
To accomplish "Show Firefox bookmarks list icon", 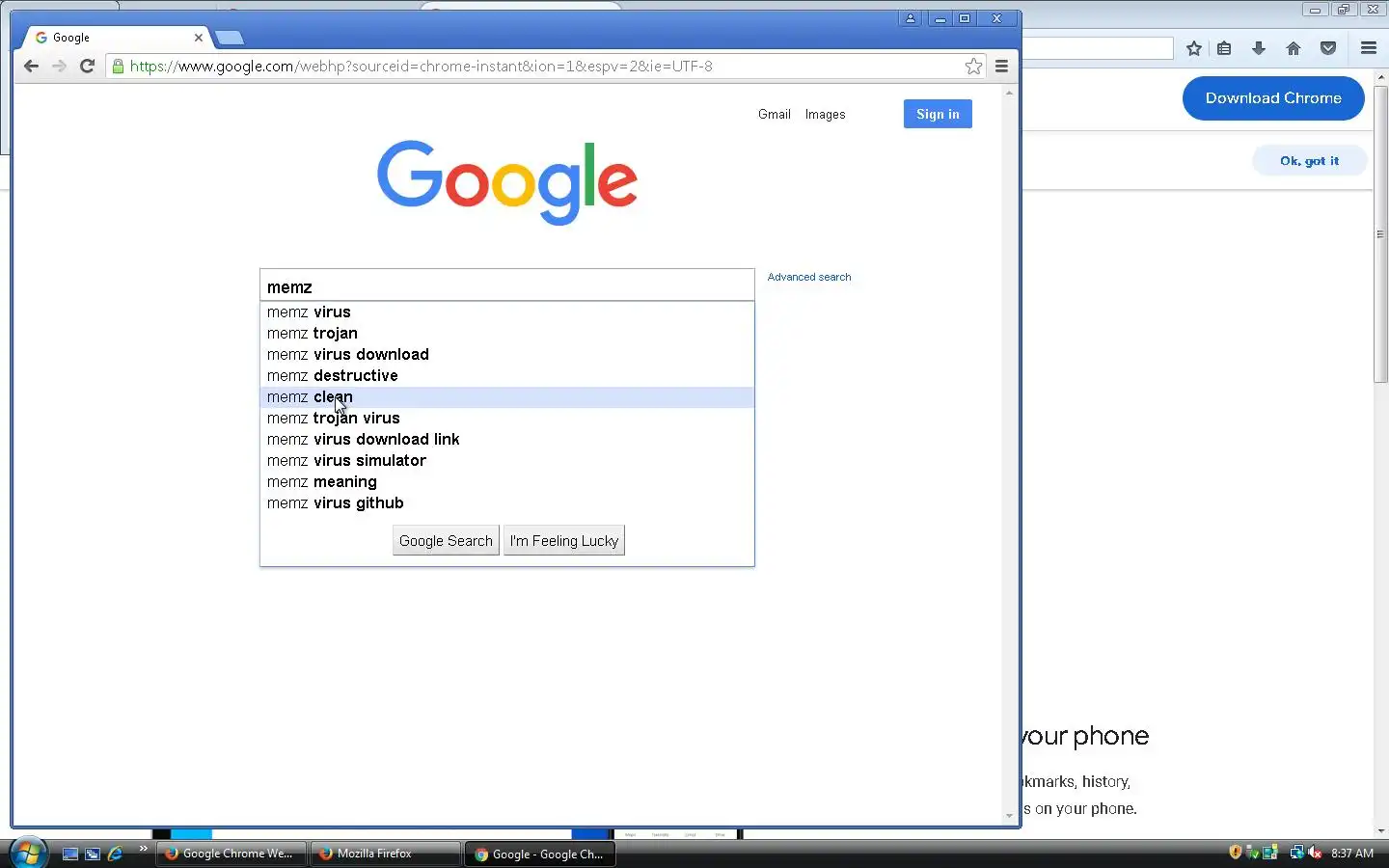I will pyautogui.click(x=1224, y=48).
